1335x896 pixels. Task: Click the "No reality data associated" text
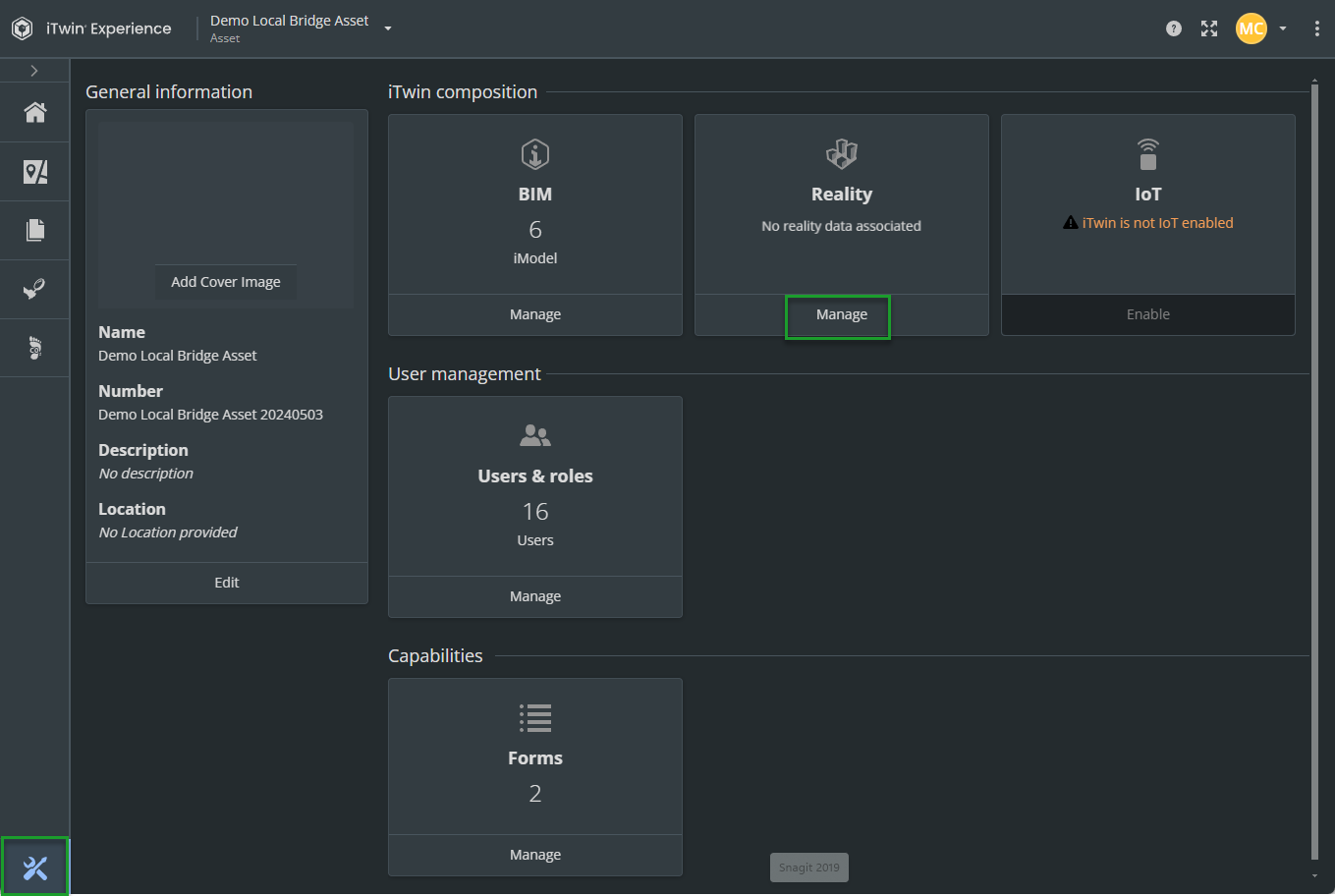click(x=842, y=226)
